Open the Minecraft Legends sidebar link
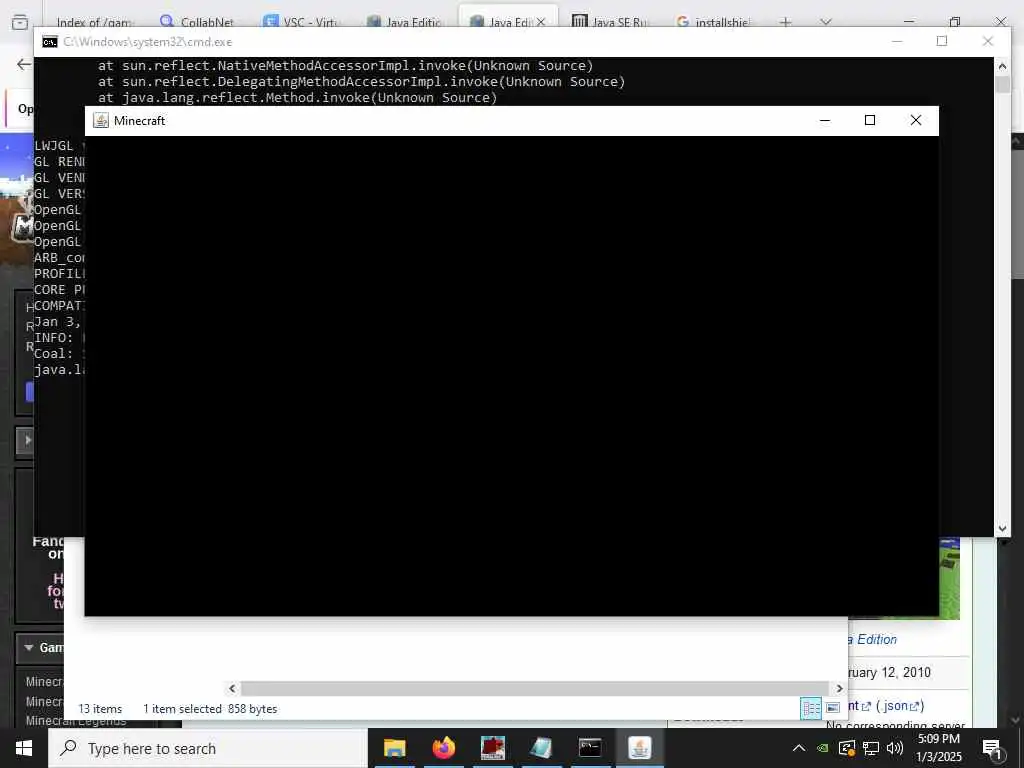1024x768 pixels. coord(76,721)
